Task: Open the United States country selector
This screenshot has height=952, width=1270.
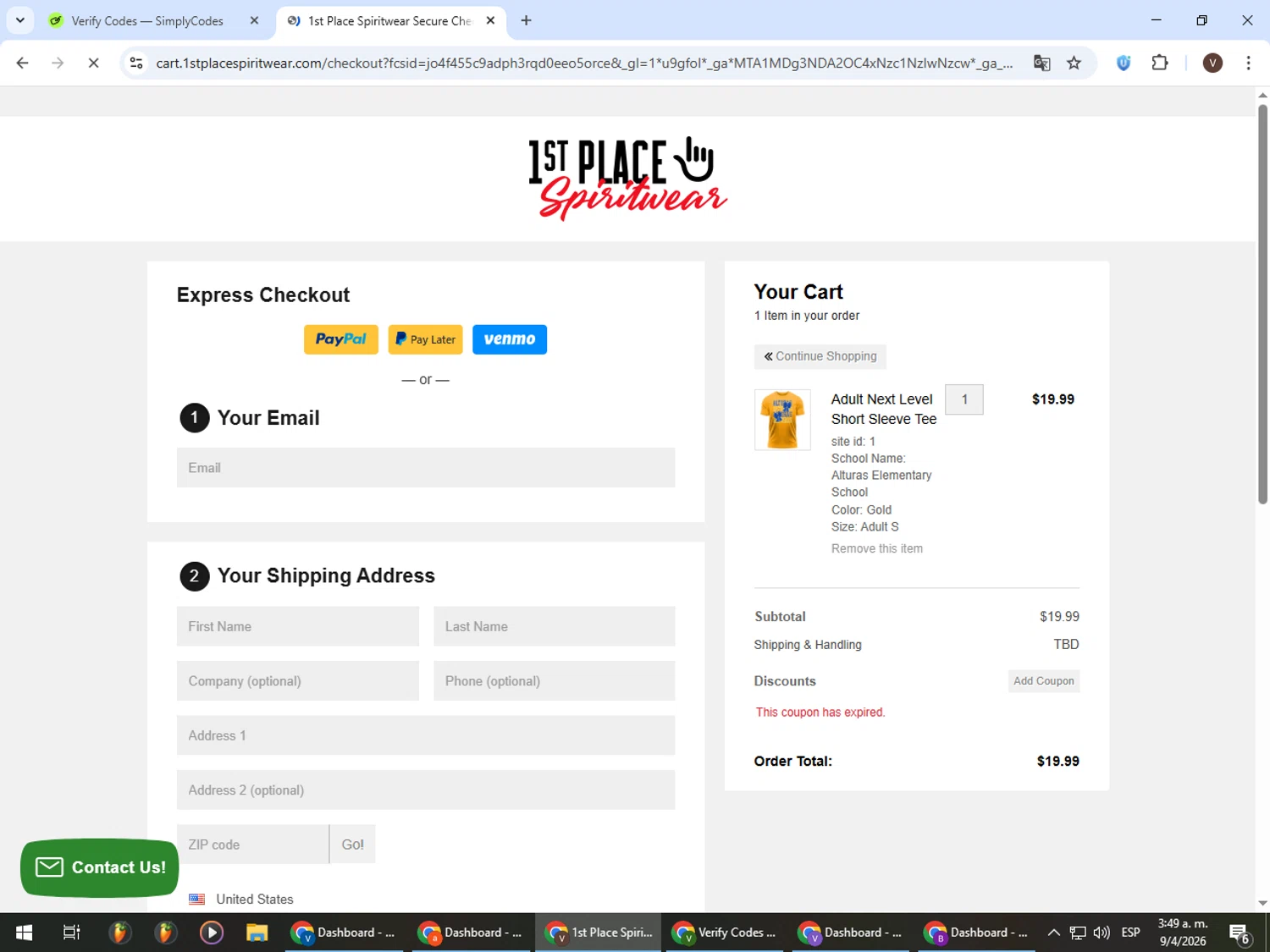Action: click(241, 899)
